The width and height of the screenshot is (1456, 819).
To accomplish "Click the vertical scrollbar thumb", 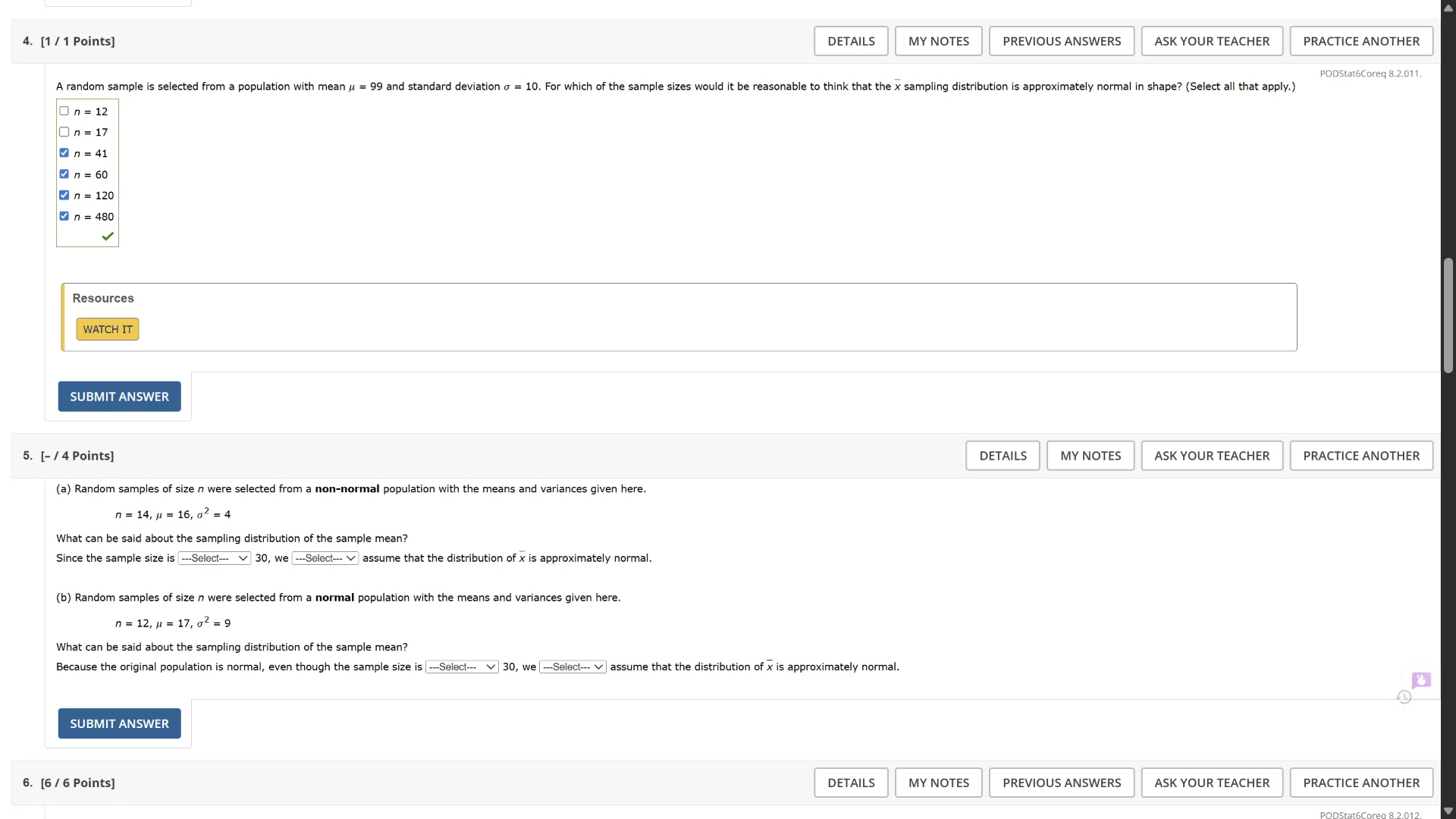I will point(1448,315).
